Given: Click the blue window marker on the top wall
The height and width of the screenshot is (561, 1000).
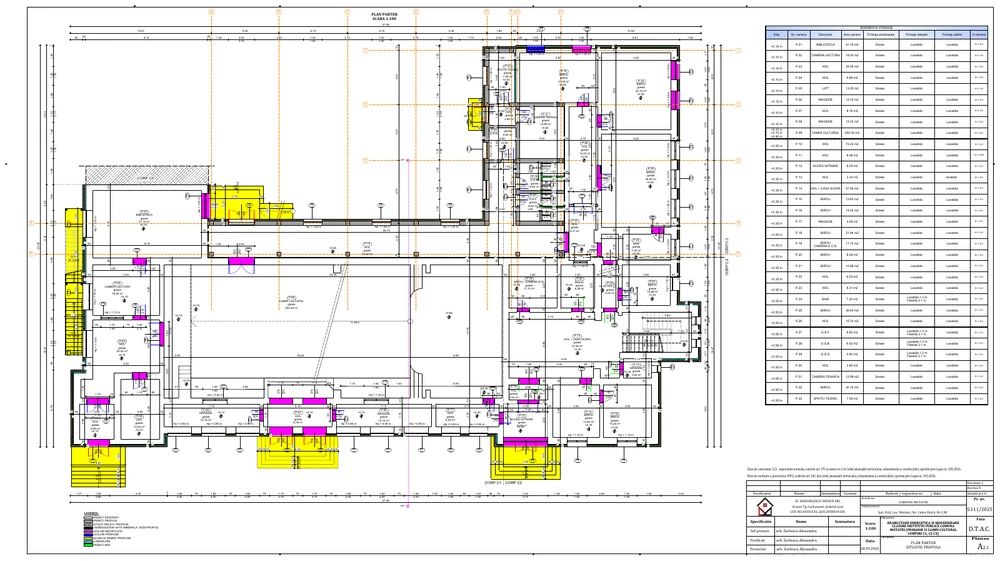Looking at the screenshot, I should coord(535,49).
